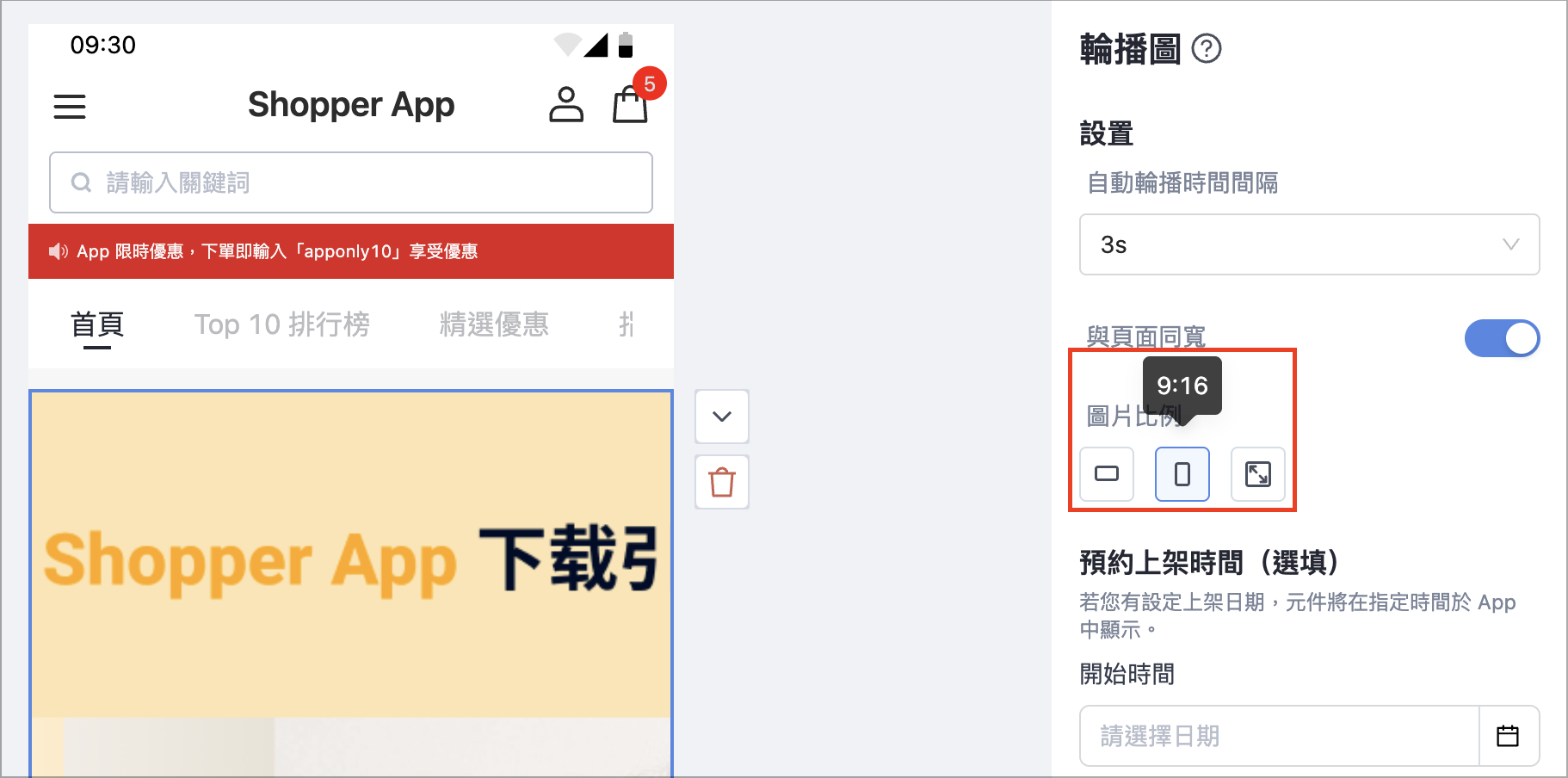Click the 自動輪播時間間隔 label

pyautogui.click(x=1182, y=182)
